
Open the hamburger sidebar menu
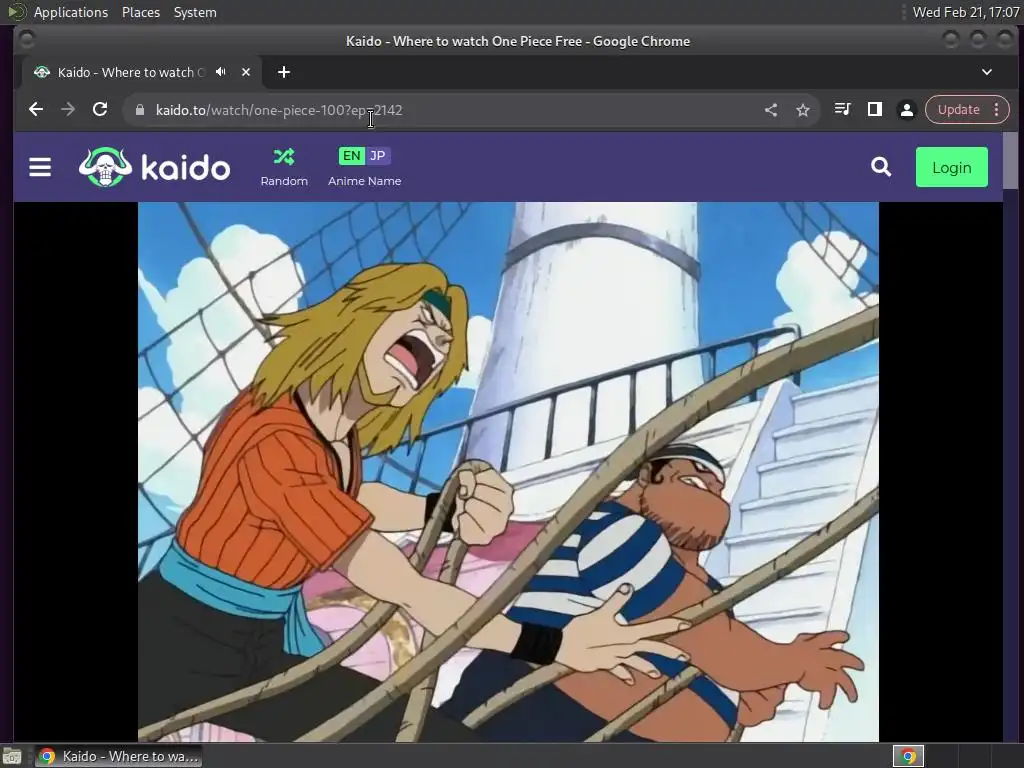tap(40, 167)
